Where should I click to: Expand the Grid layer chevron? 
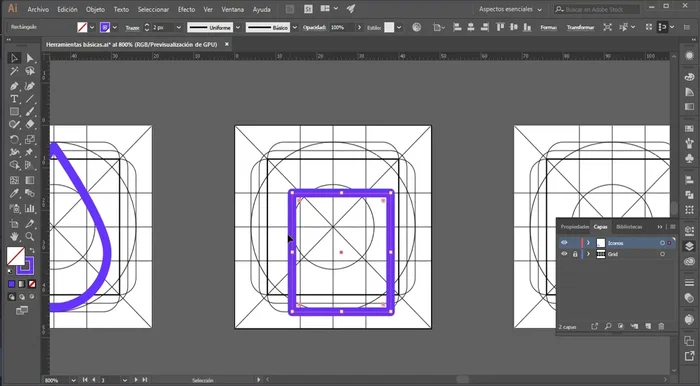pos(588,254)
